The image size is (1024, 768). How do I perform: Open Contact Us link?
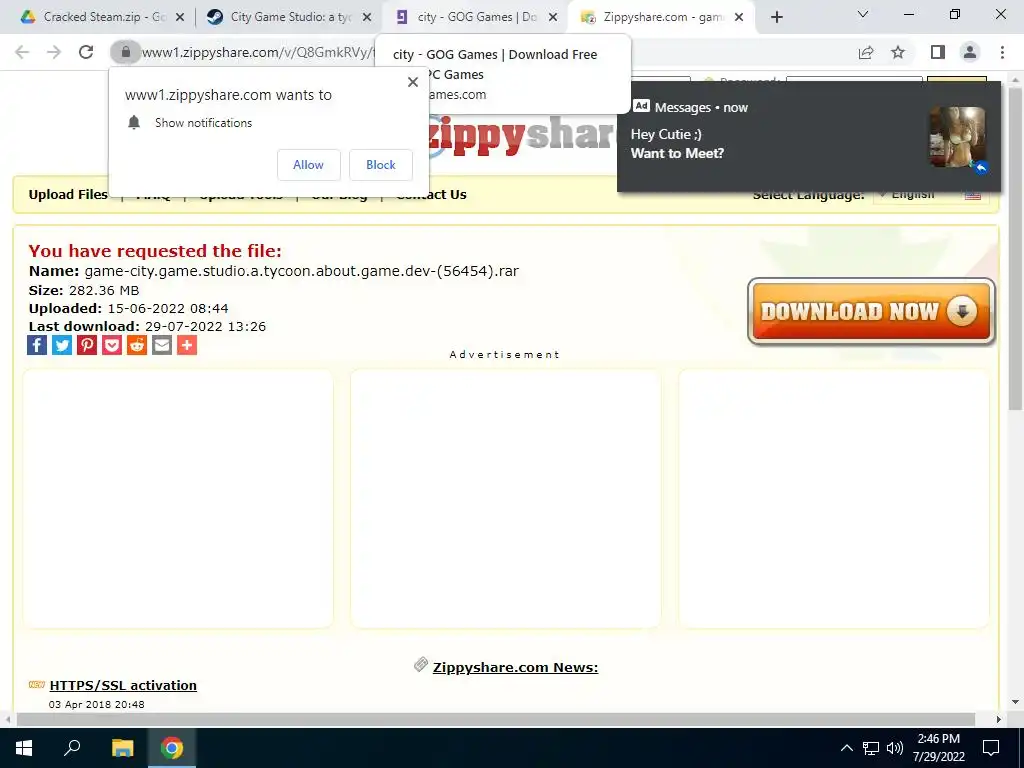432,195
